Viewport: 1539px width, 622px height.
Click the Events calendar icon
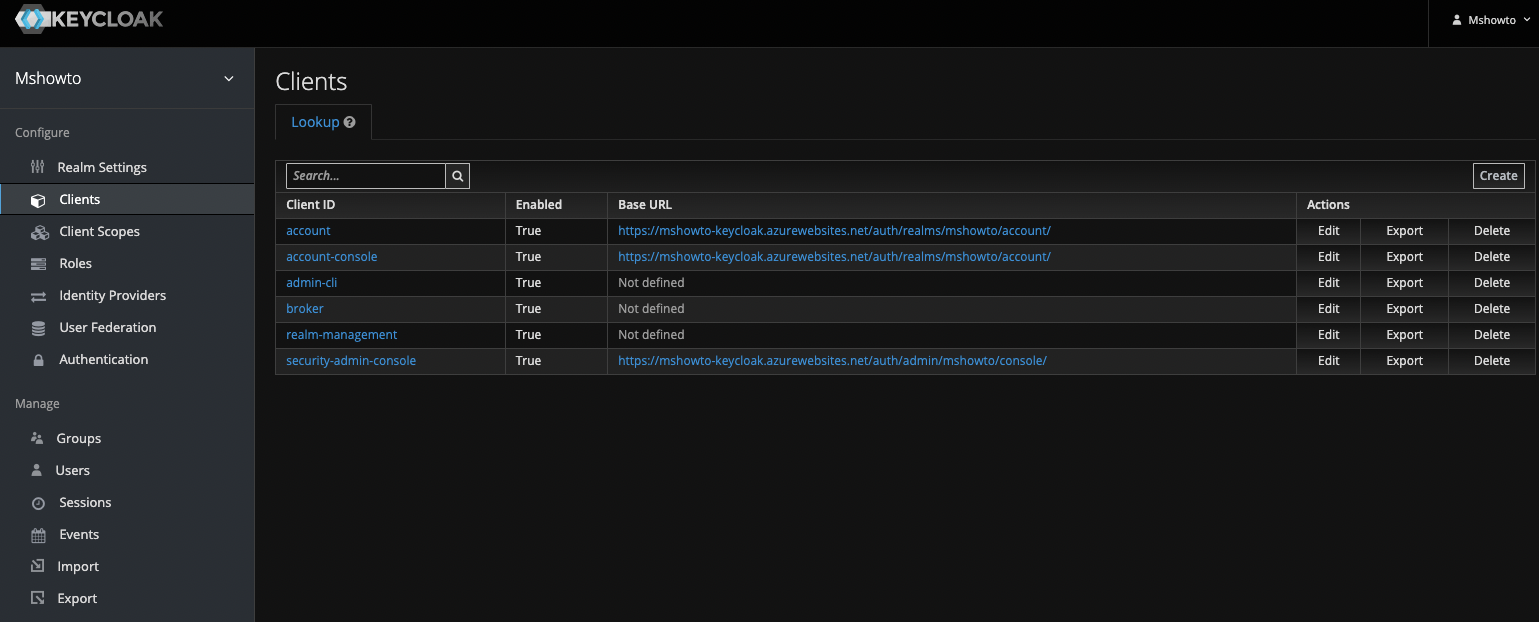point(38,535)
